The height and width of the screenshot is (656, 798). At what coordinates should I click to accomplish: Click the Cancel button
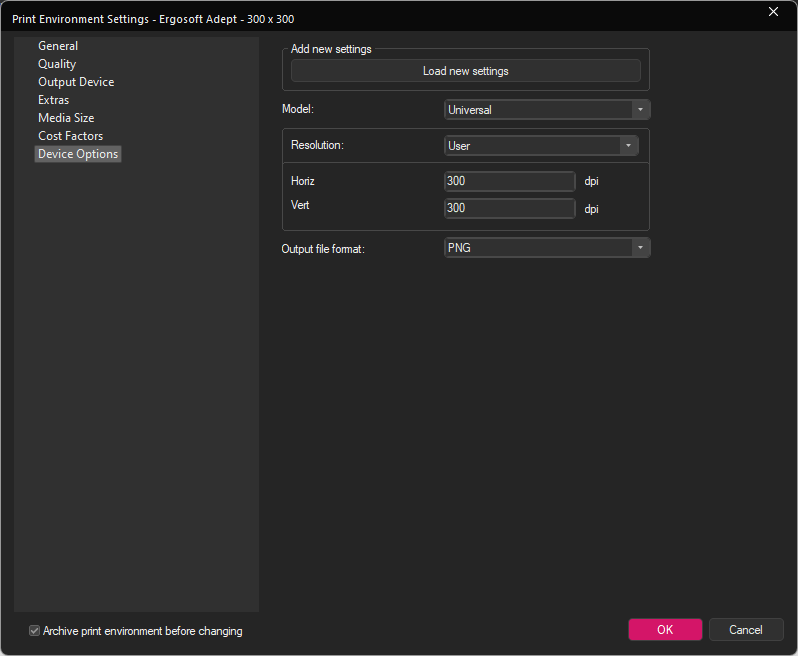746,630
